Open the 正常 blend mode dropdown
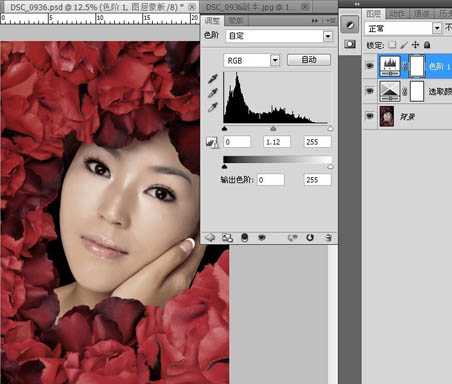This screenshot has width=452, height=384. click(x=403, y=28)
